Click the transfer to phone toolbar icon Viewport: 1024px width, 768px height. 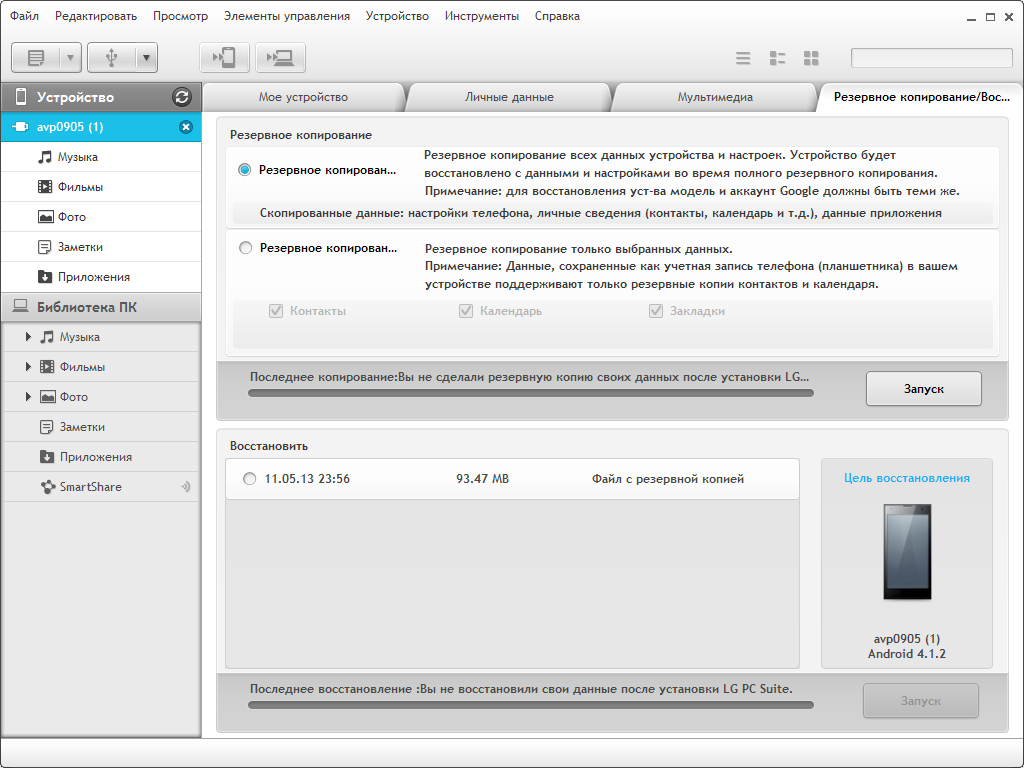[x=224, y=58]
